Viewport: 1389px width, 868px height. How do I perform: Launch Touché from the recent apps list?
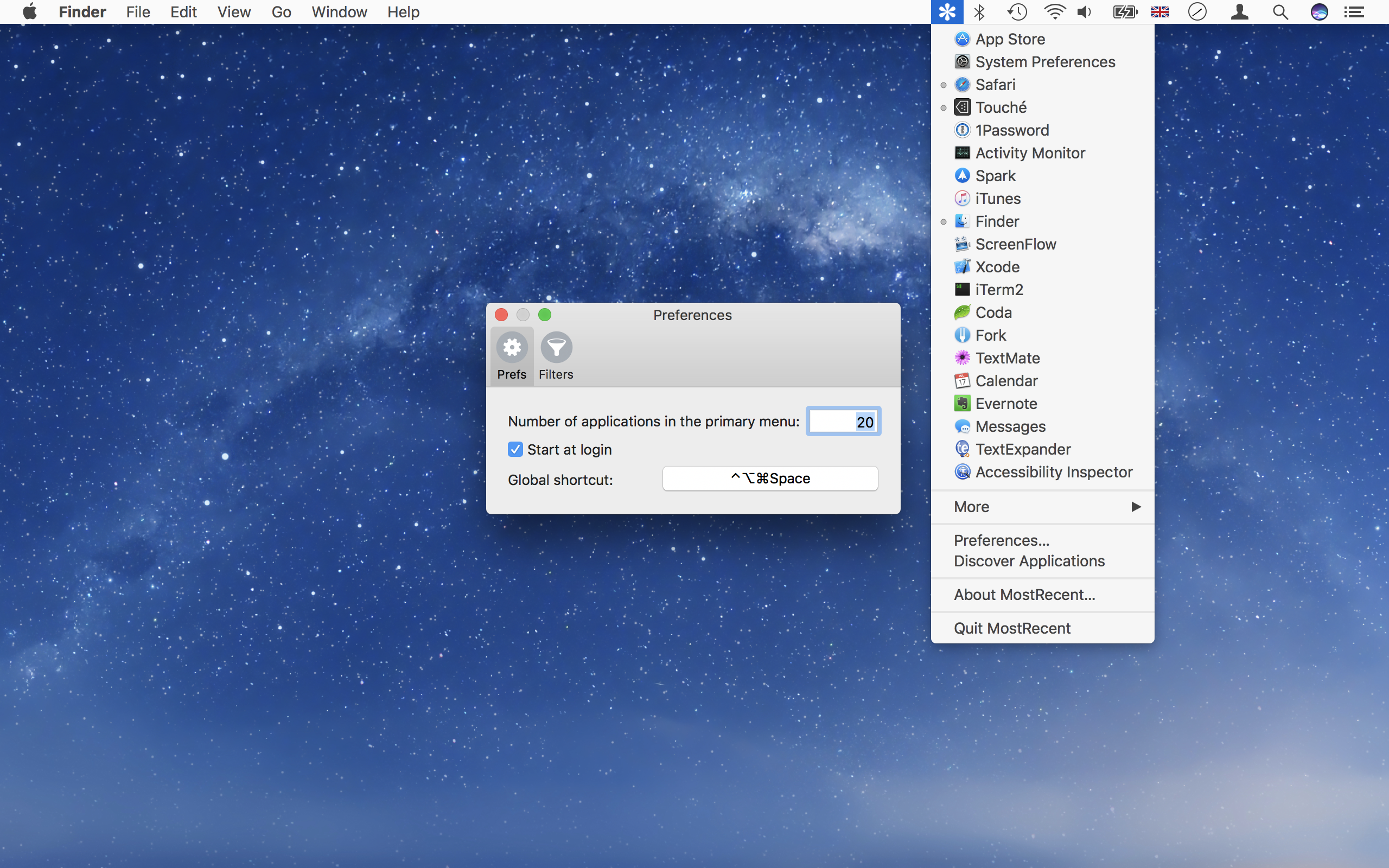click(1001, 107)
